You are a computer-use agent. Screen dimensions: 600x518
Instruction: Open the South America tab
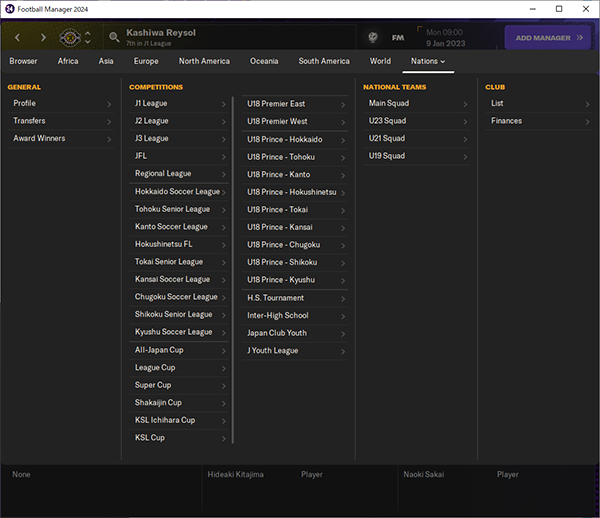324,61
